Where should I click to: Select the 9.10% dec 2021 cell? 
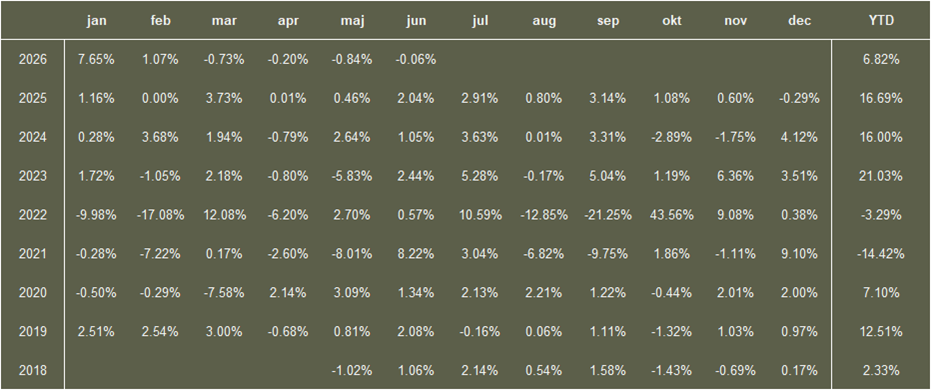pyautogui.click(x=799, y=254)
